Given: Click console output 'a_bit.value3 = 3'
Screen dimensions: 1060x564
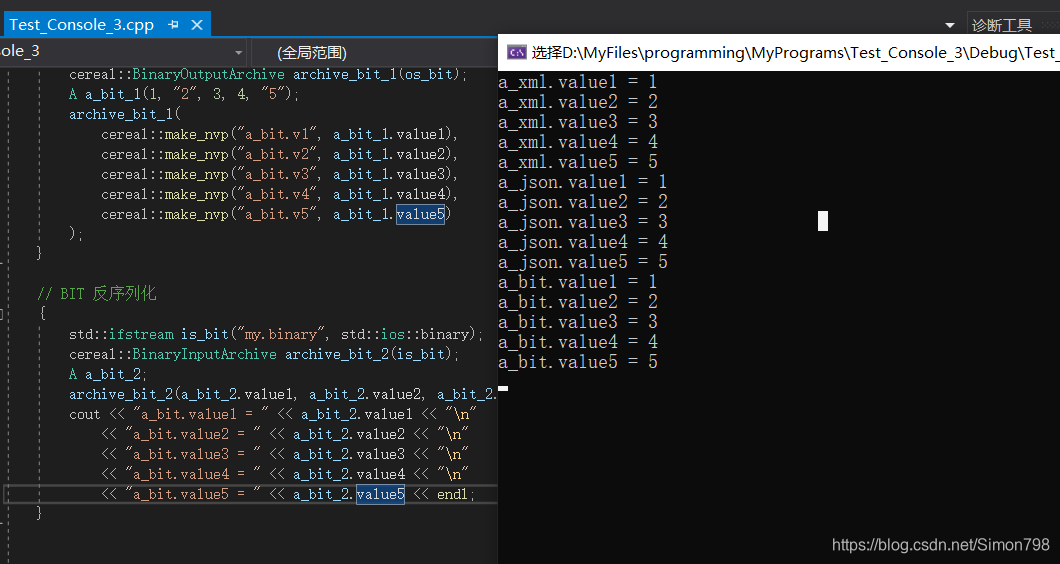Looking at the screenshot, I should click(x=578, y=322).
